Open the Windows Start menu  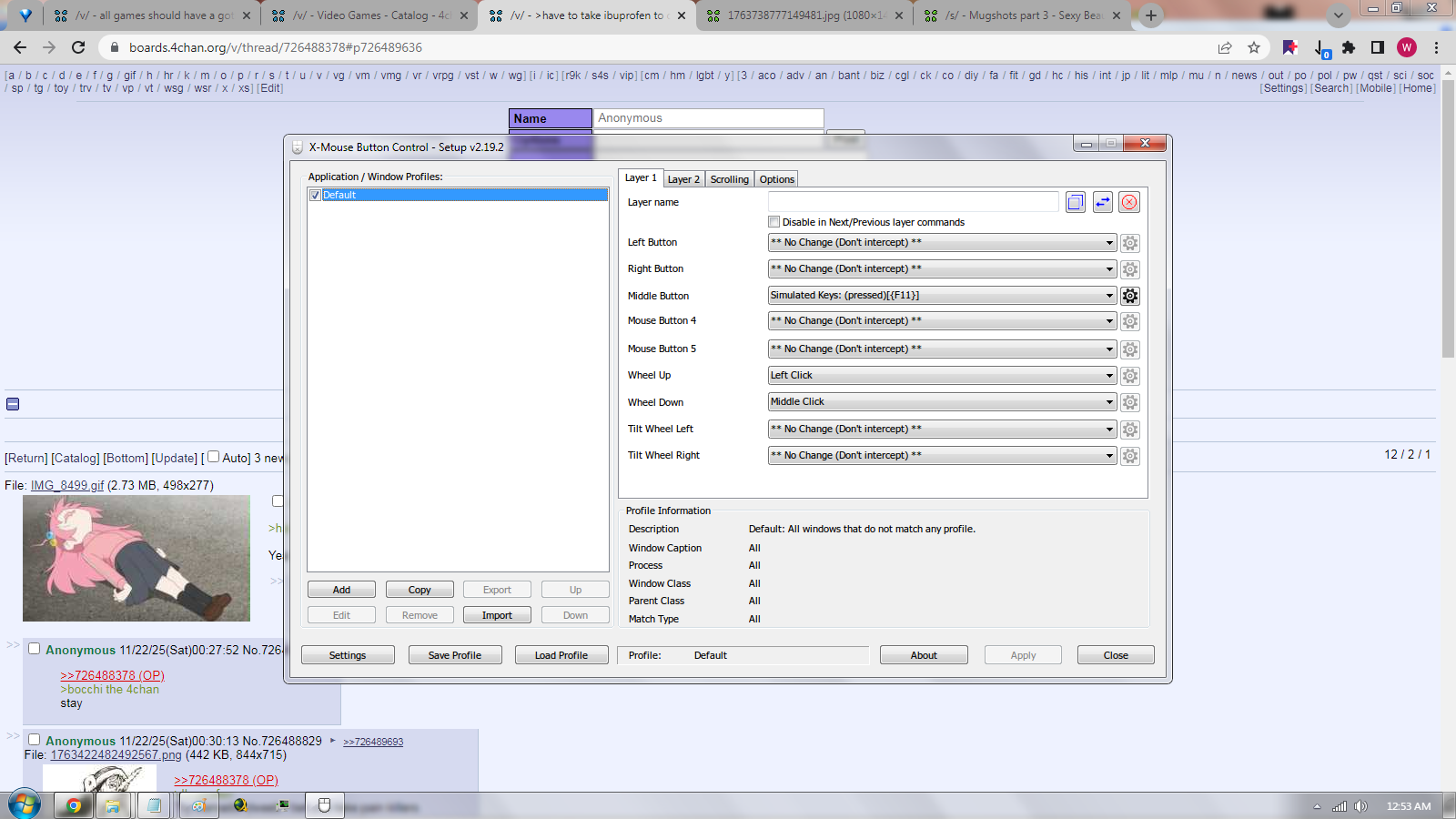tap(25, 804)
